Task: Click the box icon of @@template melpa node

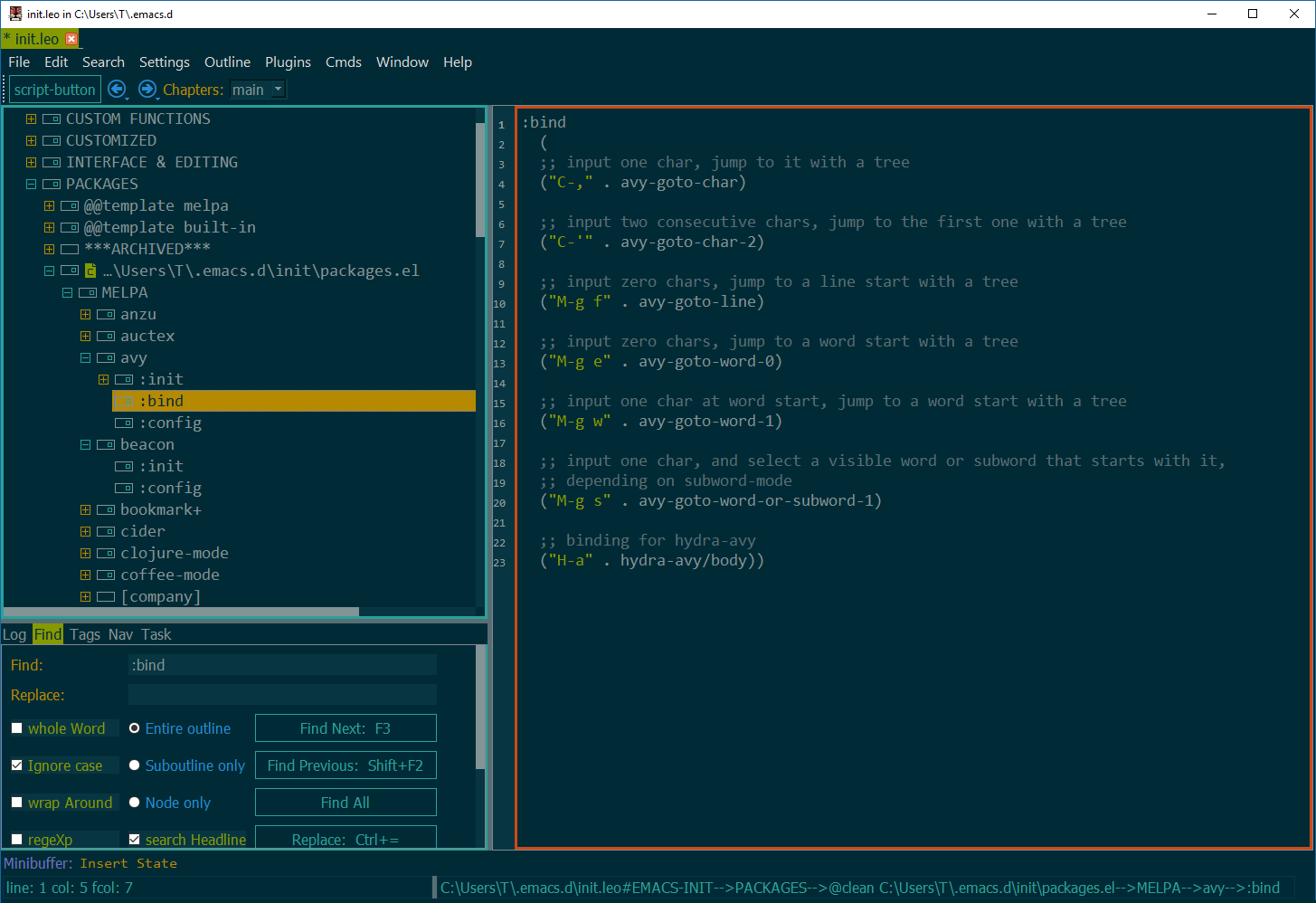Action: pyautogui.click(x=70, y=206)
